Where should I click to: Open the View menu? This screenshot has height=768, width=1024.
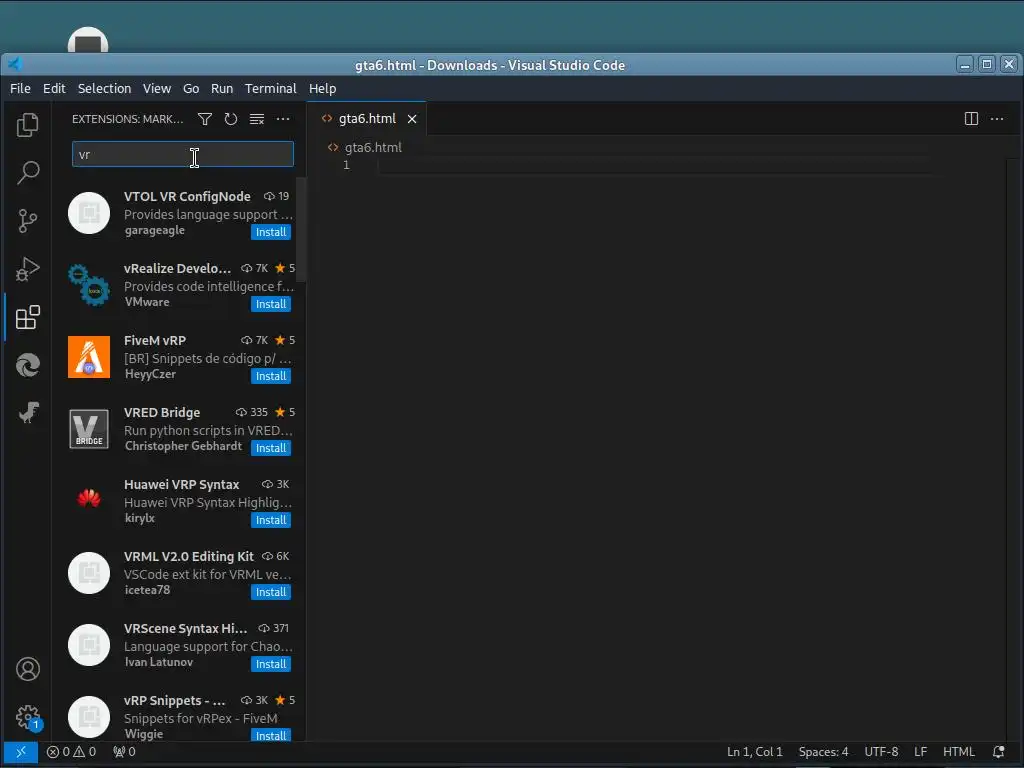(157, 88)
